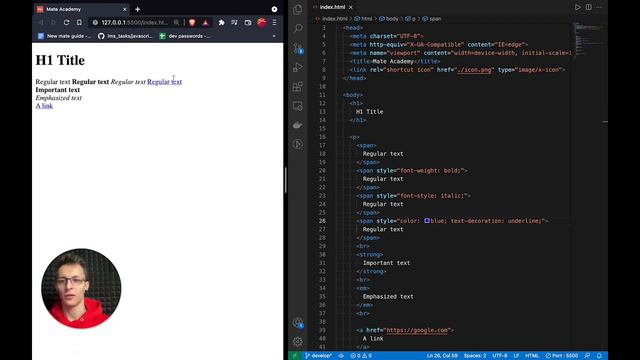Click the blue underlined 'Regular text' on page
640x360 pixels.
[164, 82]
